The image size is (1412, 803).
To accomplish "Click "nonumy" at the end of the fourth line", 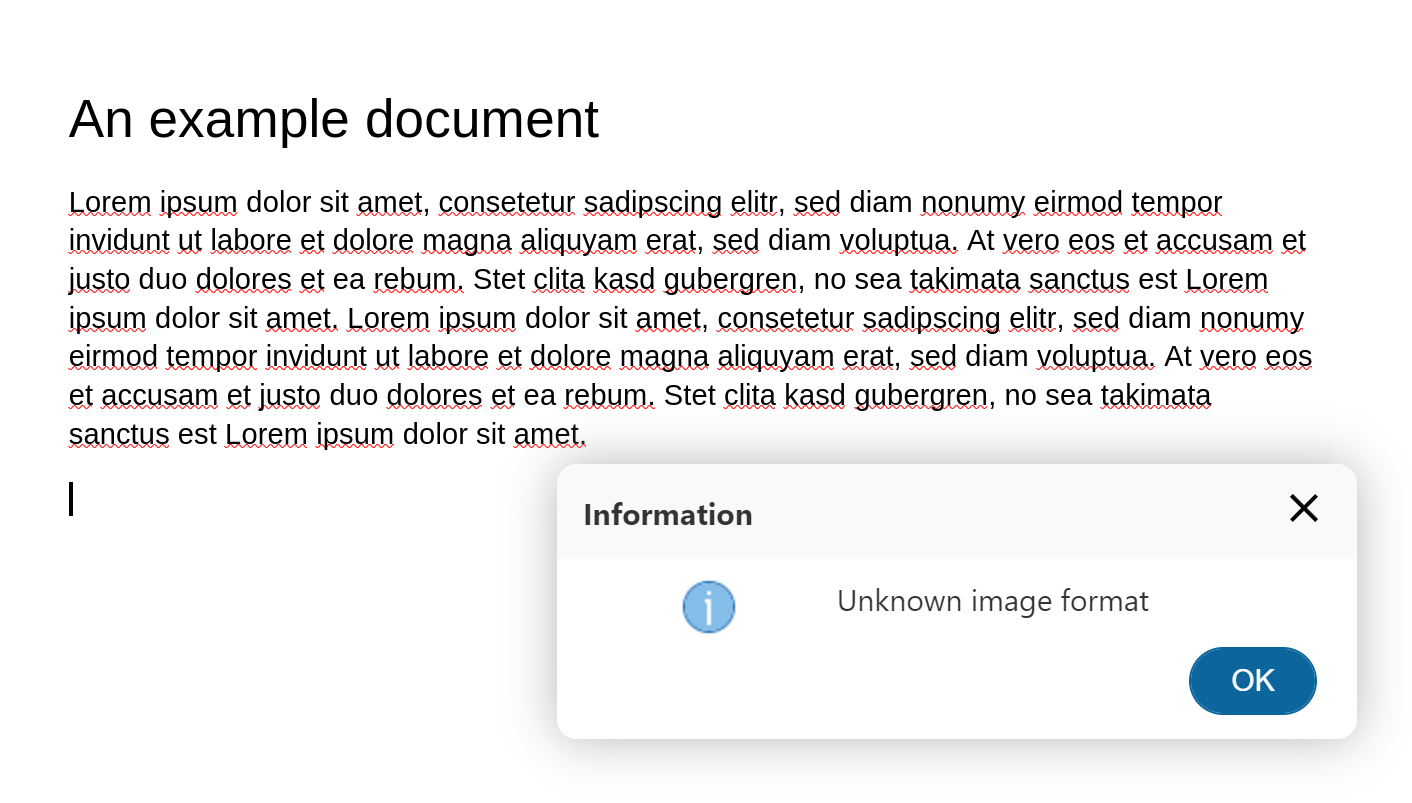I will 1251,319.
